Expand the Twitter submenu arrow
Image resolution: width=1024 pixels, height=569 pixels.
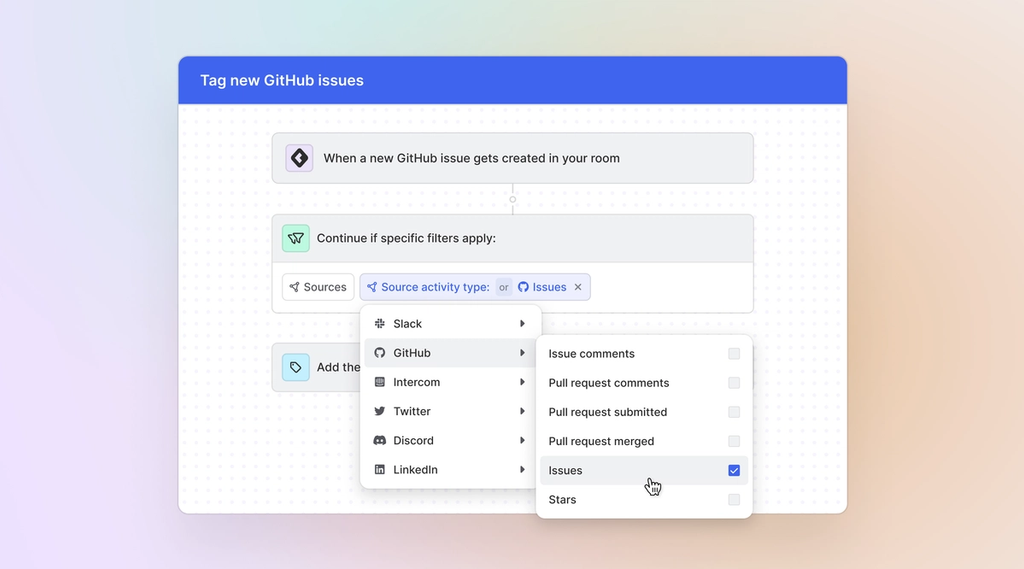pyautogui.click(x=522, y=411)
